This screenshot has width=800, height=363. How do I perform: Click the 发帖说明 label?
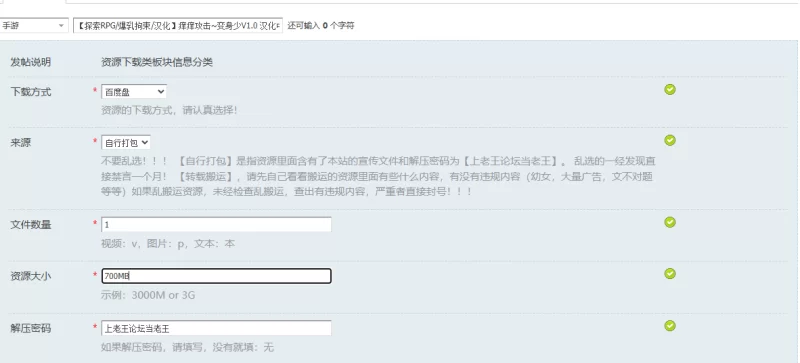click(x=31, y=62)
